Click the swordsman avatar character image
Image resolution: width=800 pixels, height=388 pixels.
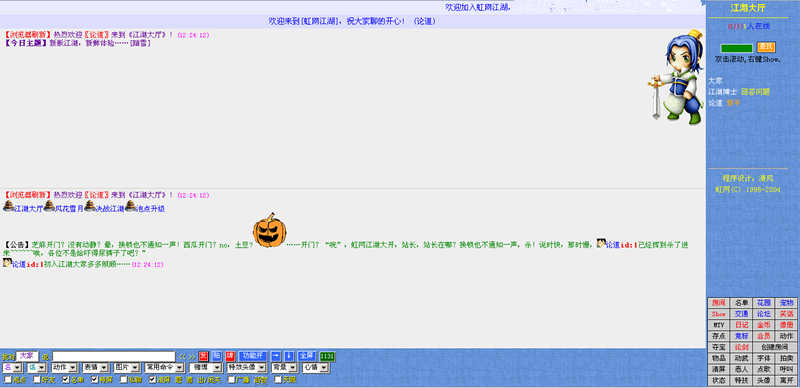pyautogui.click(x=677, y=77)
